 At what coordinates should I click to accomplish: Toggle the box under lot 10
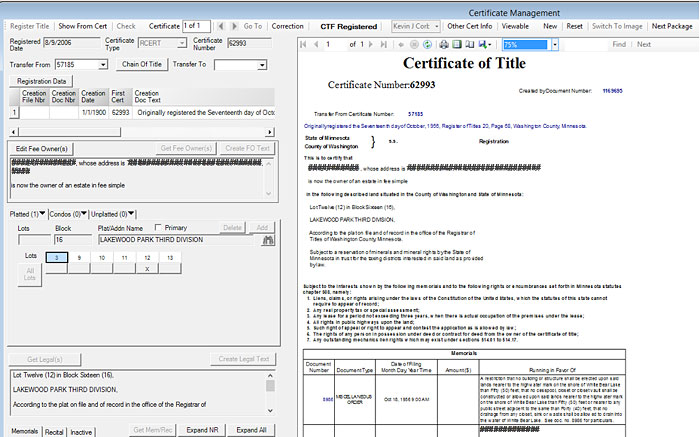coord(102,268)
